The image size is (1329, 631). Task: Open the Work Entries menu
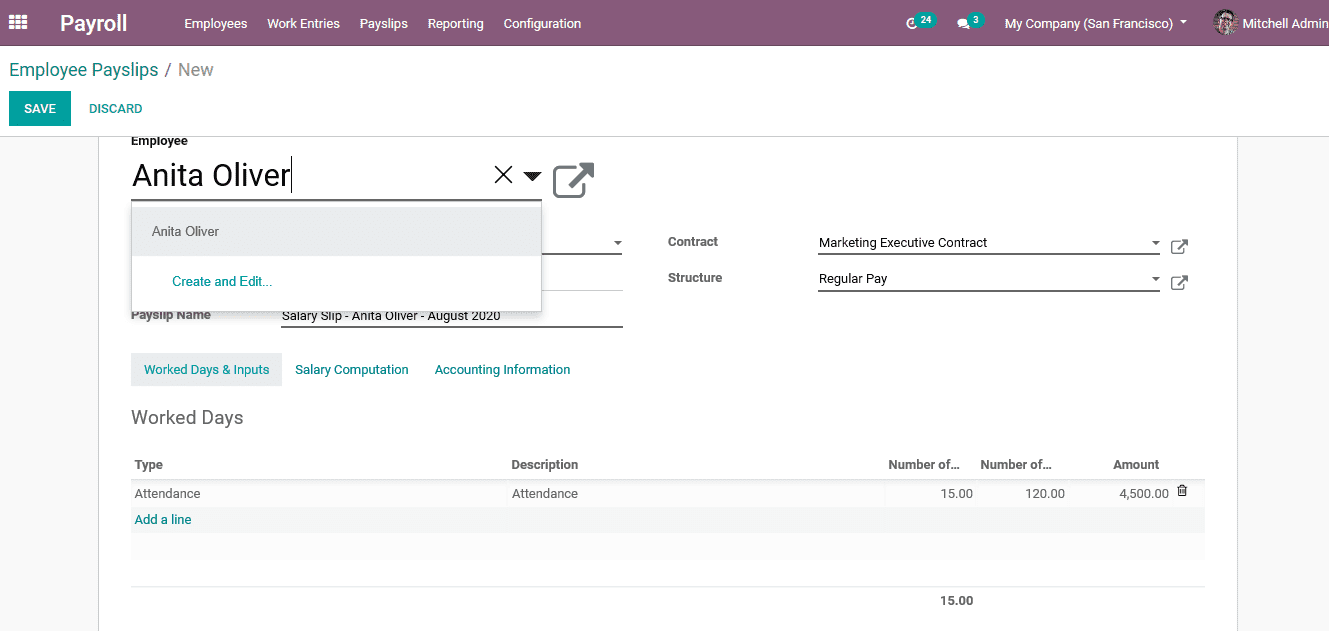(x=303, y=23)
